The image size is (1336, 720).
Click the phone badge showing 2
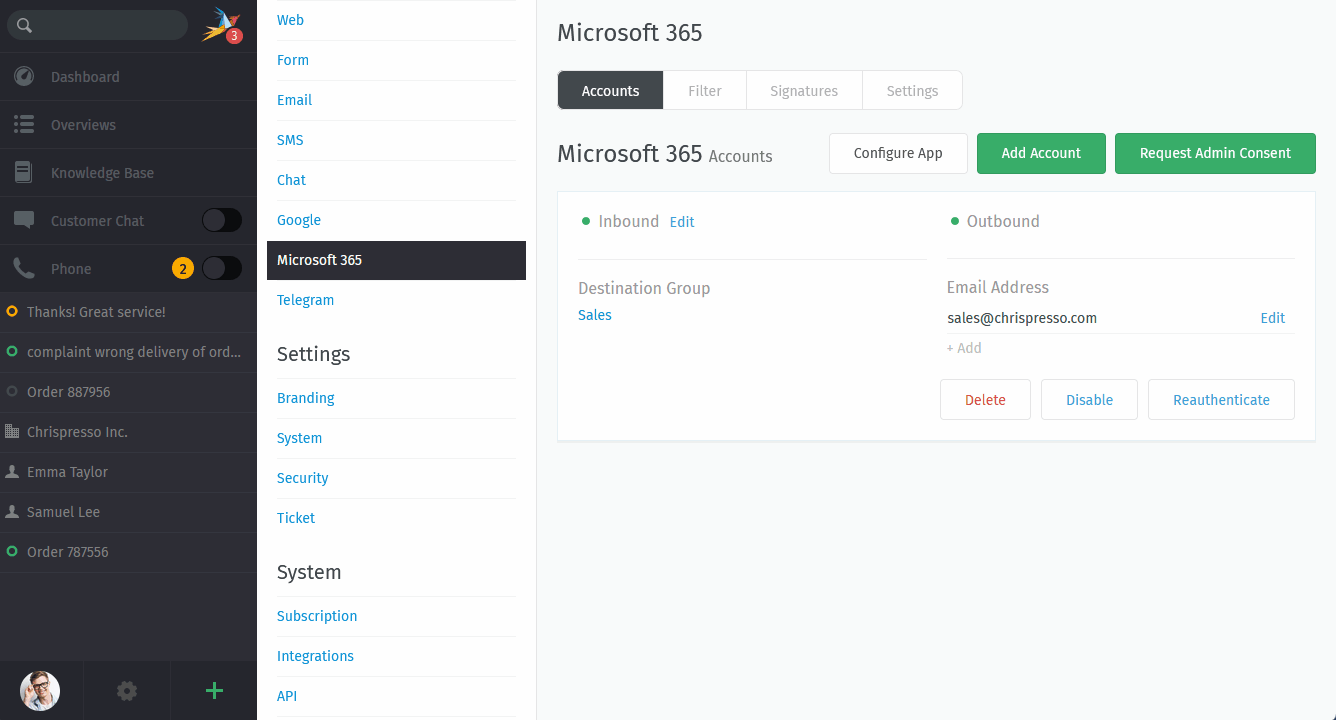[183, 269]
